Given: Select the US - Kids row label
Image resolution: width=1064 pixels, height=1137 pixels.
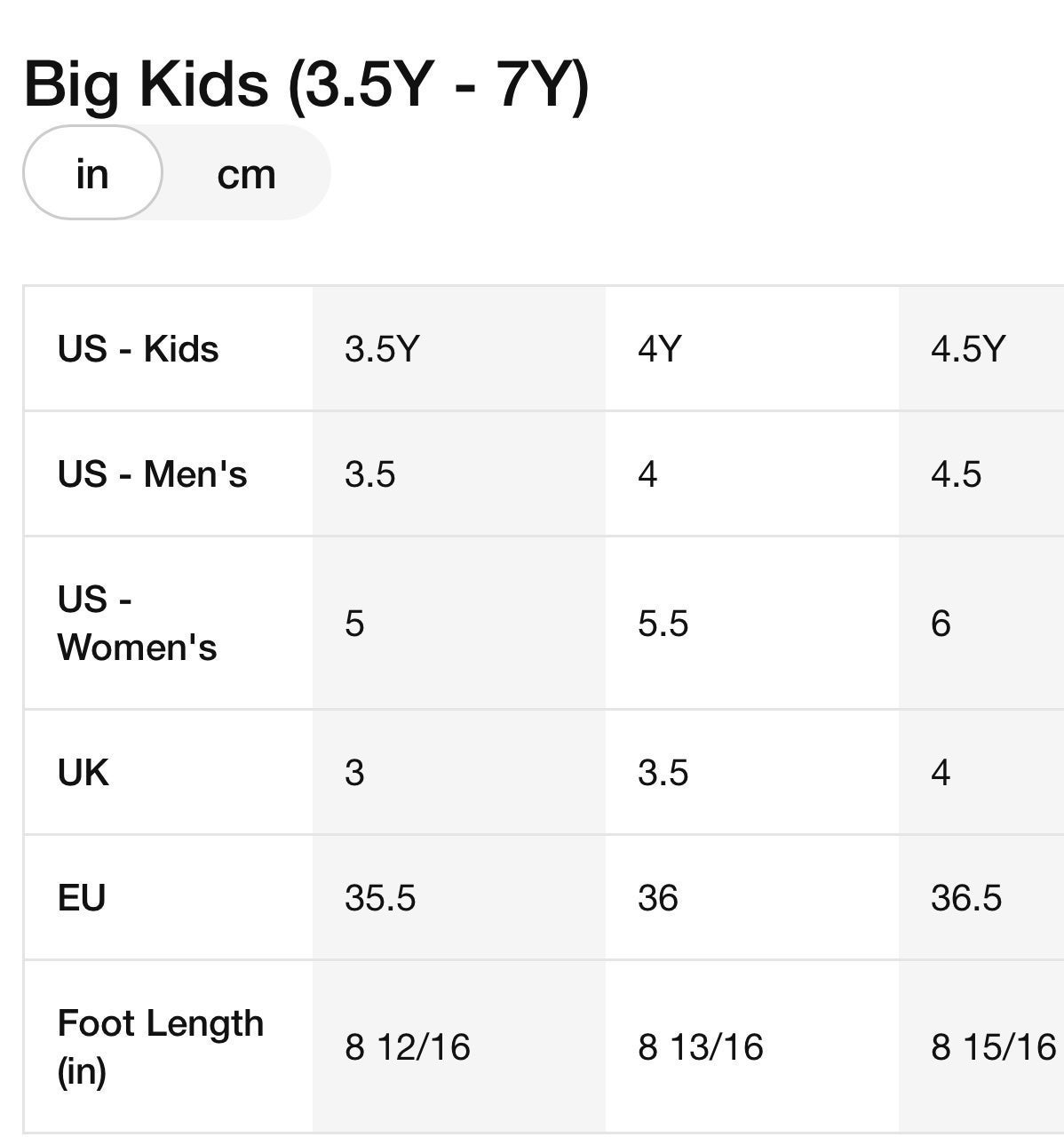Looking at the screenshot, I should (138, 348).
